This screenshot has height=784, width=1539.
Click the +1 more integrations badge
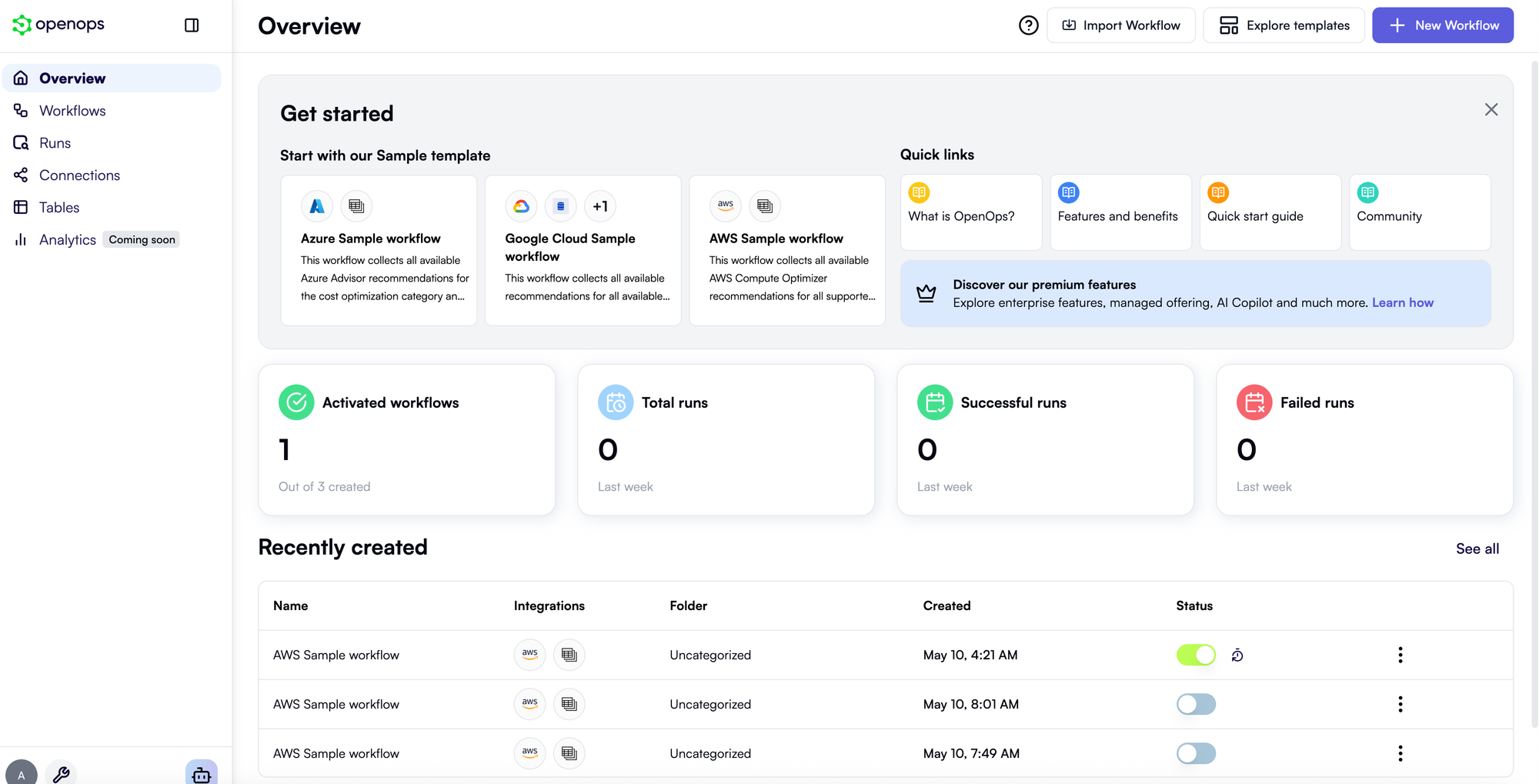coord(600,206)
